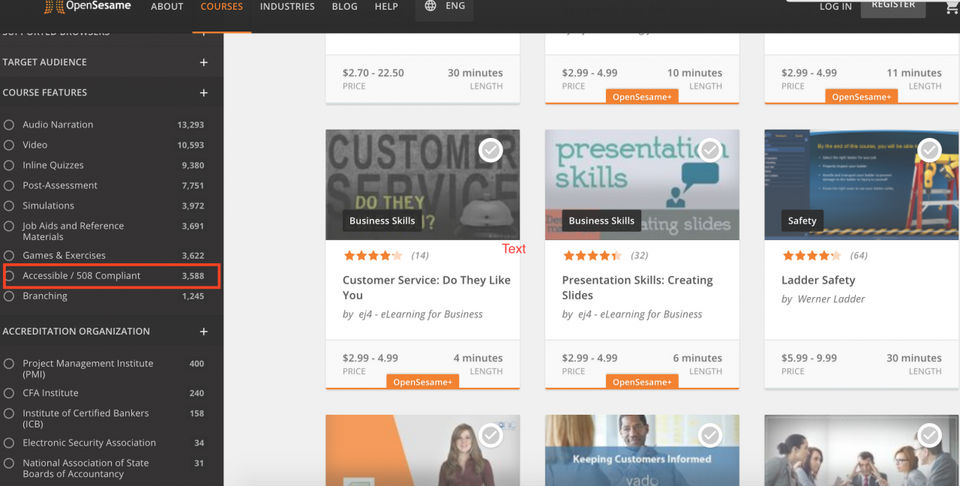The width and height of the screenshot is (960, 486).
Task: Expand the Accreditation Organization section
Action: [x=203, y=332]
